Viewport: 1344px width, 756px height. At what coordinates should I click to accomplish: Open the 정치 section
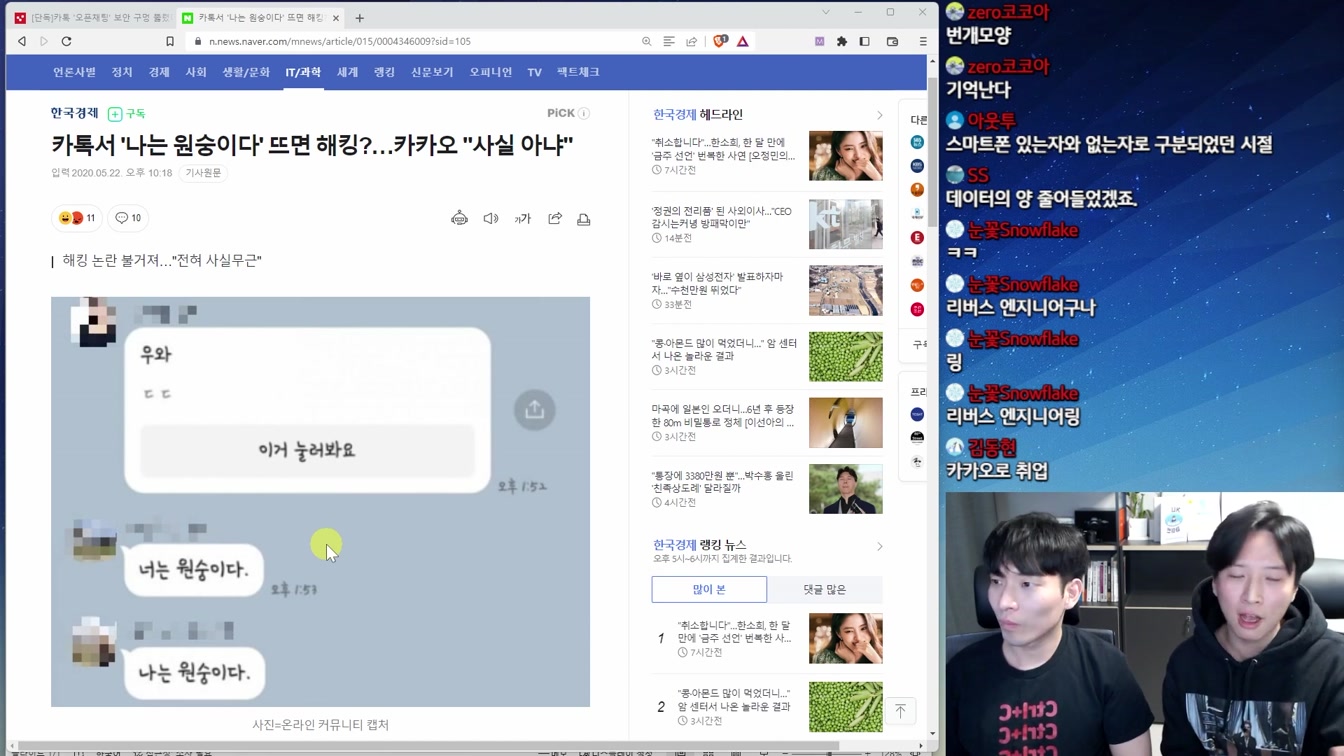[x=122, y=72]
